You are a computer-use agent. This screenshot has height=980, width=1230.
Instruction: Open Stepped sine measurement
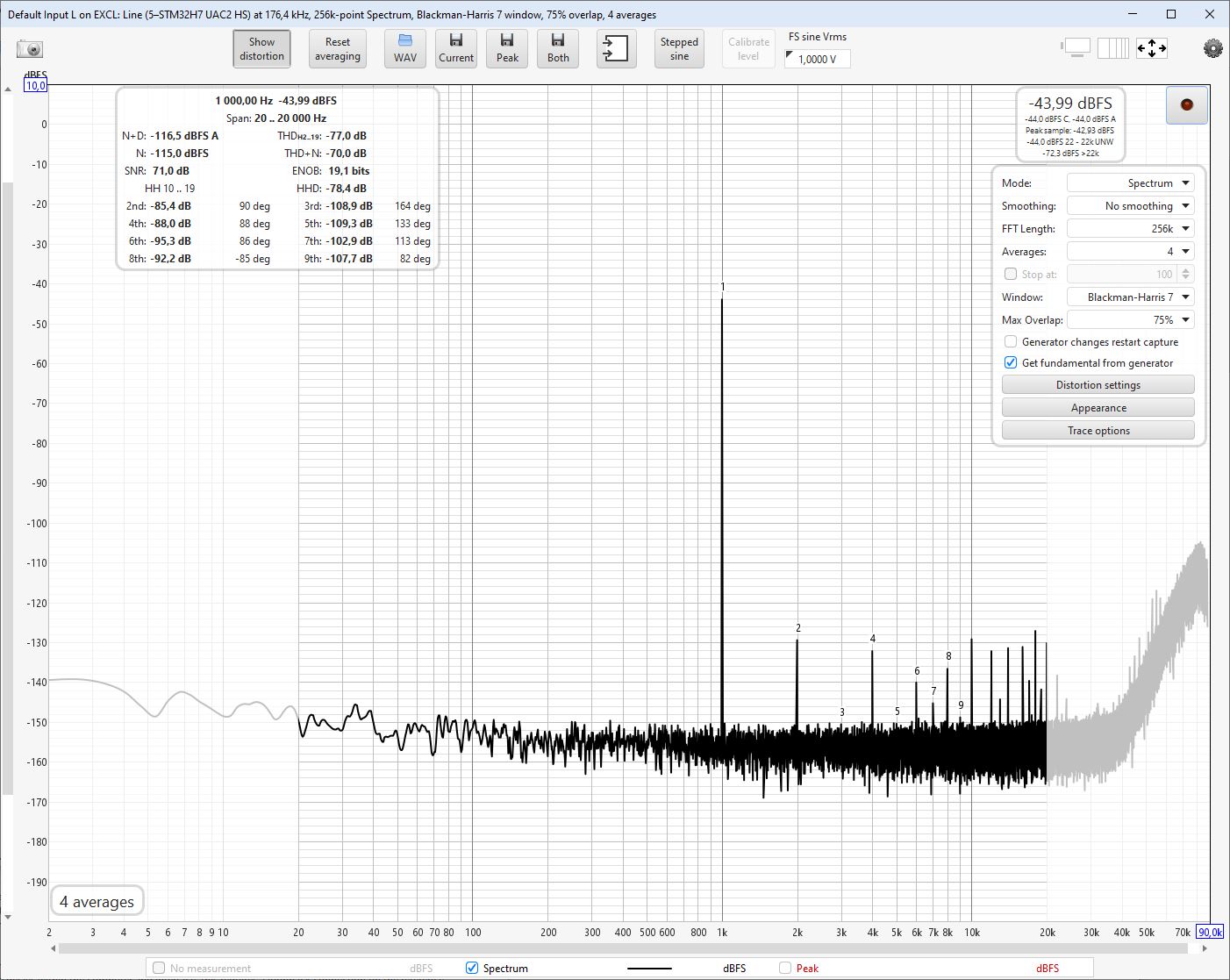[x=680, y=49]
